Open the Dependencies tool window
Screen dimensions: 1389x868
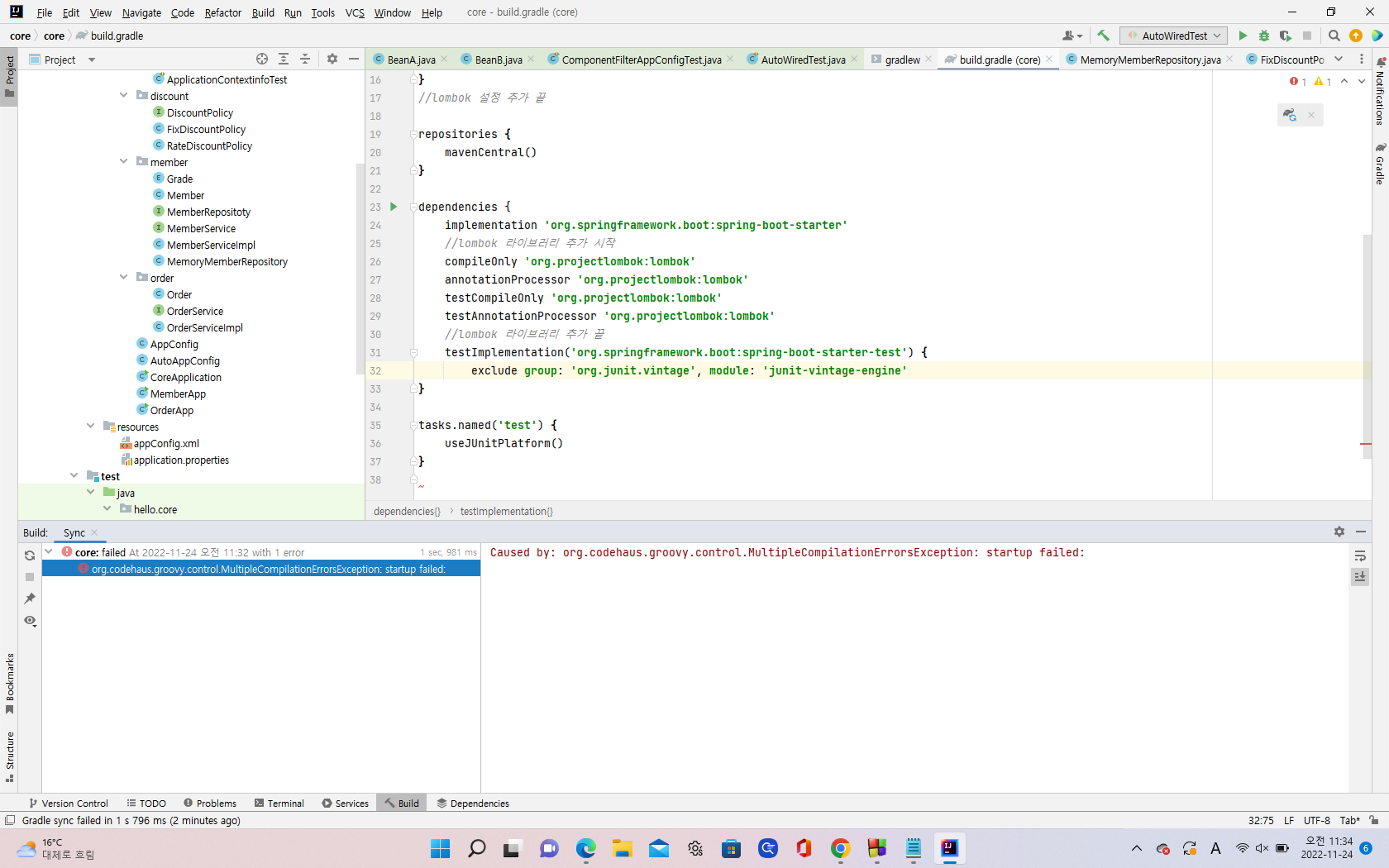tap(473, 803)
